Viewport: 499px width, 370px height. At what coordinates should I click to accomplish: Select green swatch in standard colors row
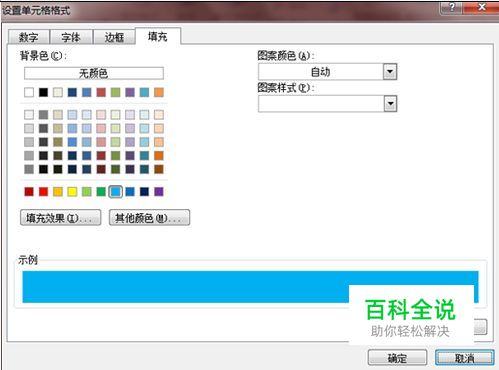(x=101, y=192)
